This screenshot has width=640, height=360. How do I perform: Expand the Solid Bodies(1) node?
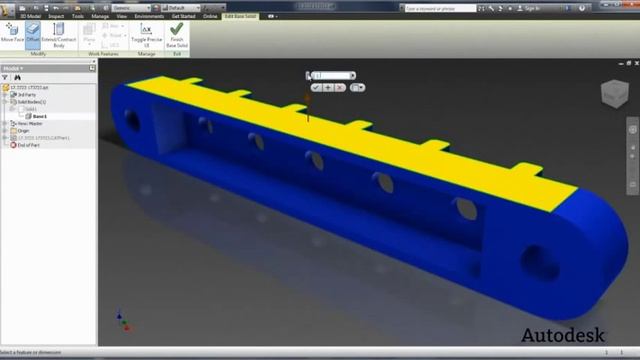coord(5,102)
